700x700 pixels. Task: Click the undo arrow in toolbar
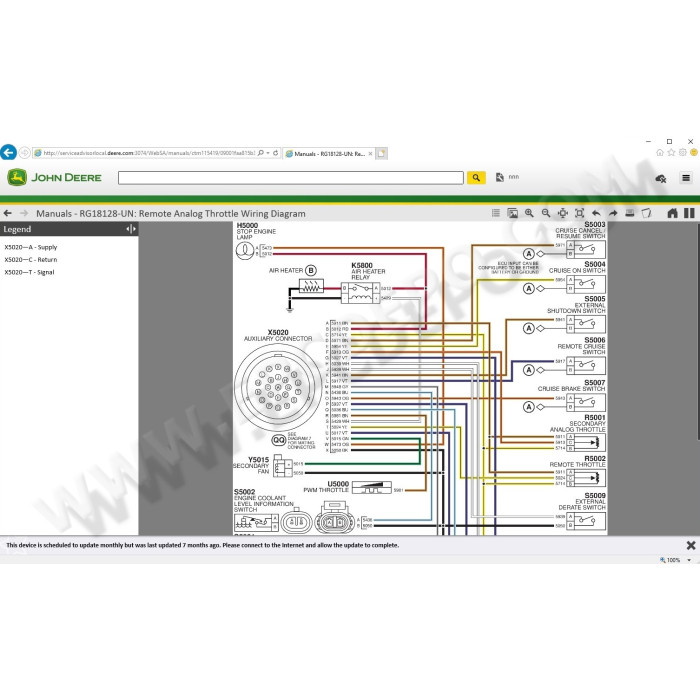click(596, 213)
